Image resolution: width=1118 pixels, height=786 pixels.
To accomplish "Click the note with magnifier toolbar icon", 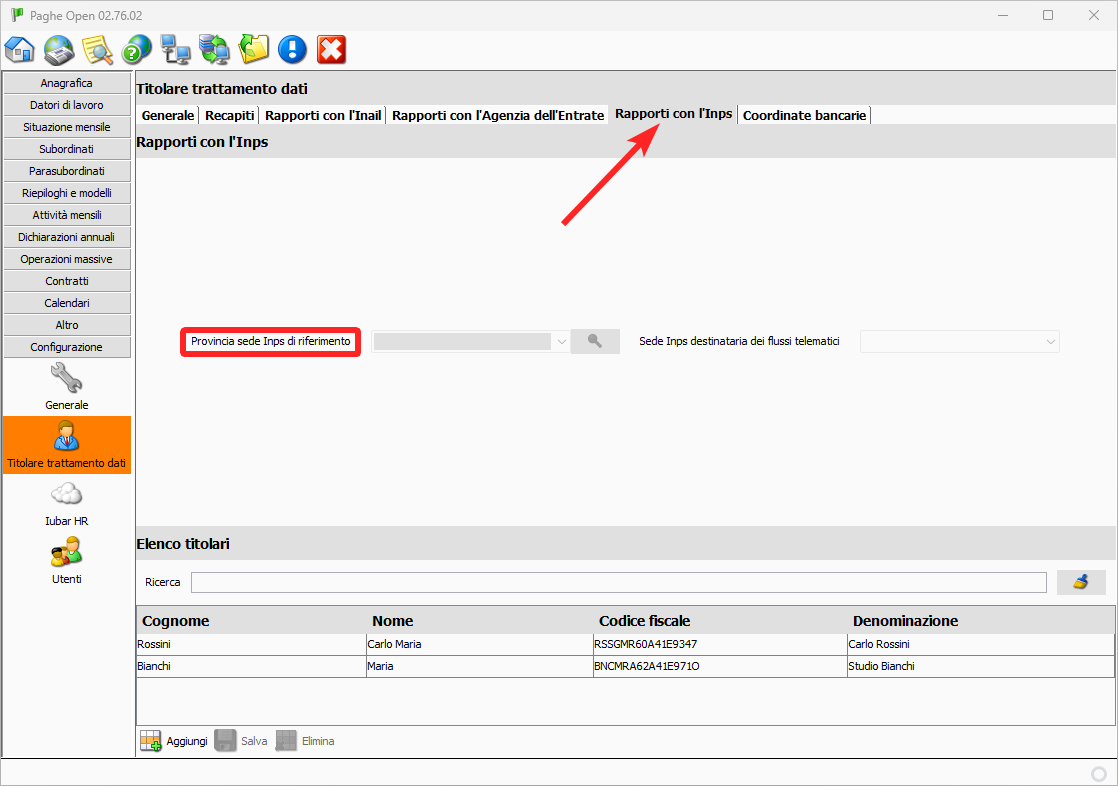I will pyautogui.click(x=98, y=49).
